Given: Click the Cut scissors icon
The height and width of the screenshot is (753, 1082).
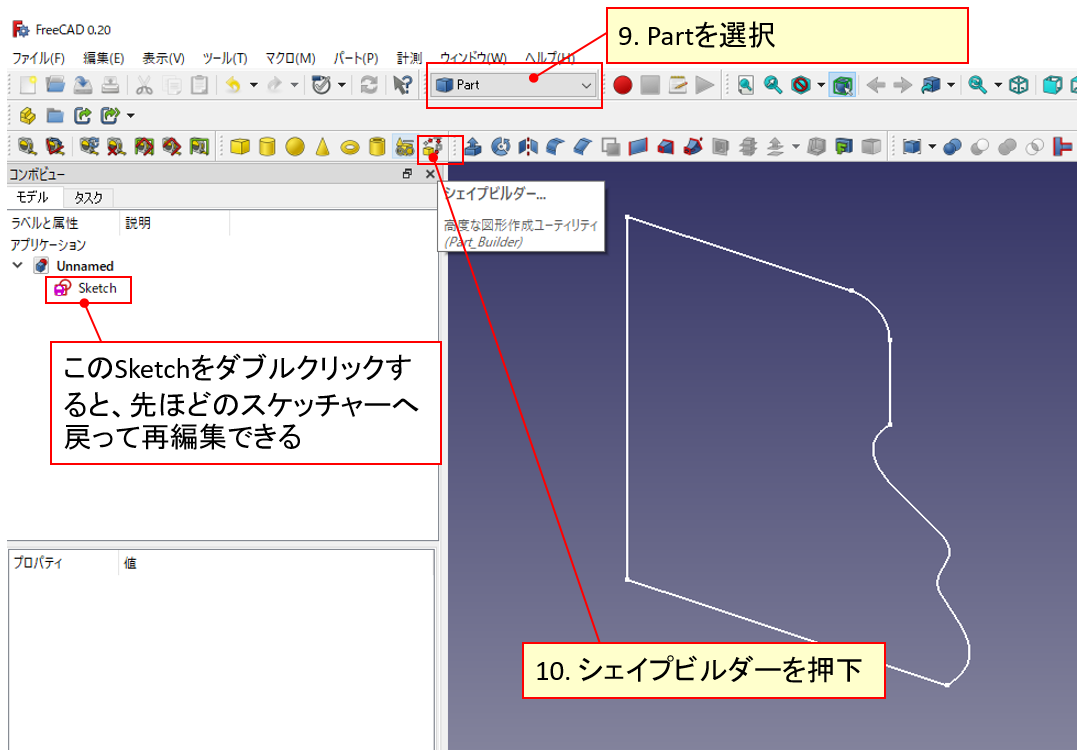Looking at the screenshot, I should [x=144, y=85].
